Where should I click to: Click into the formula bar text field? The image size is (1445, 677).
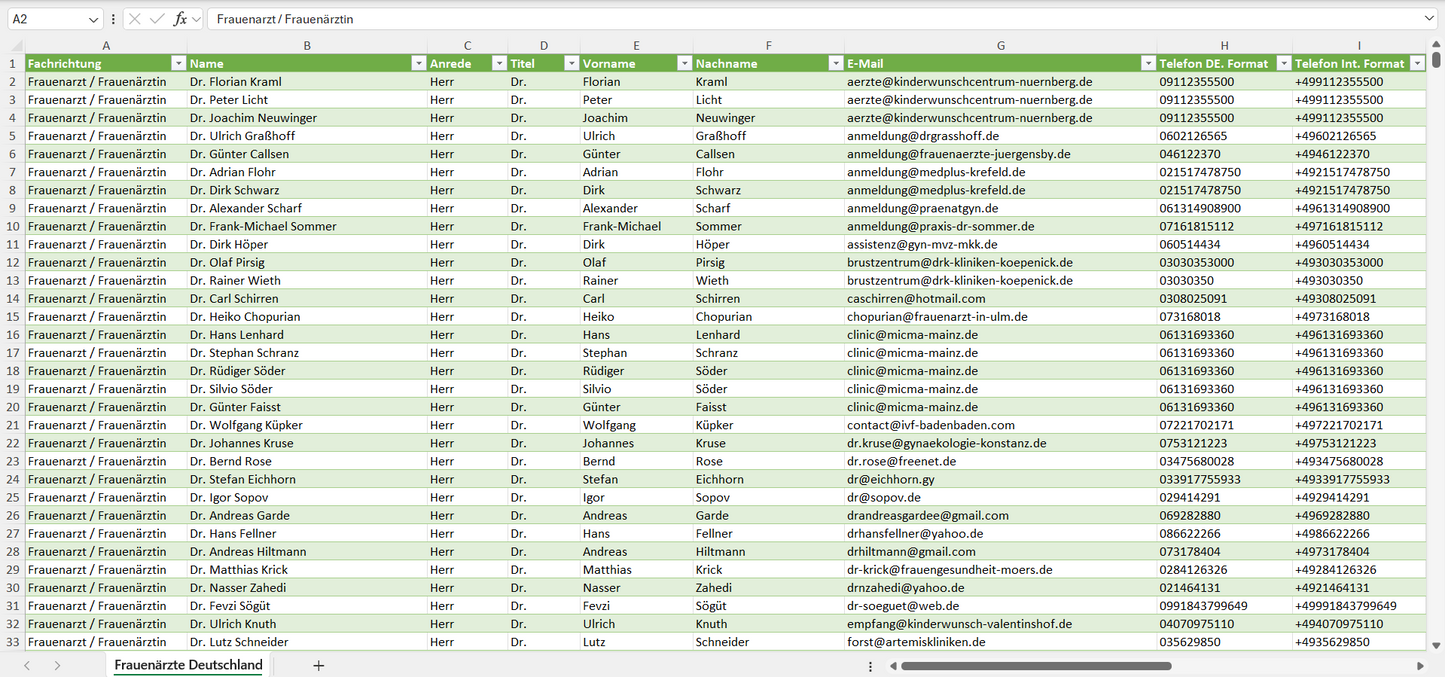(x=800, y=19)
